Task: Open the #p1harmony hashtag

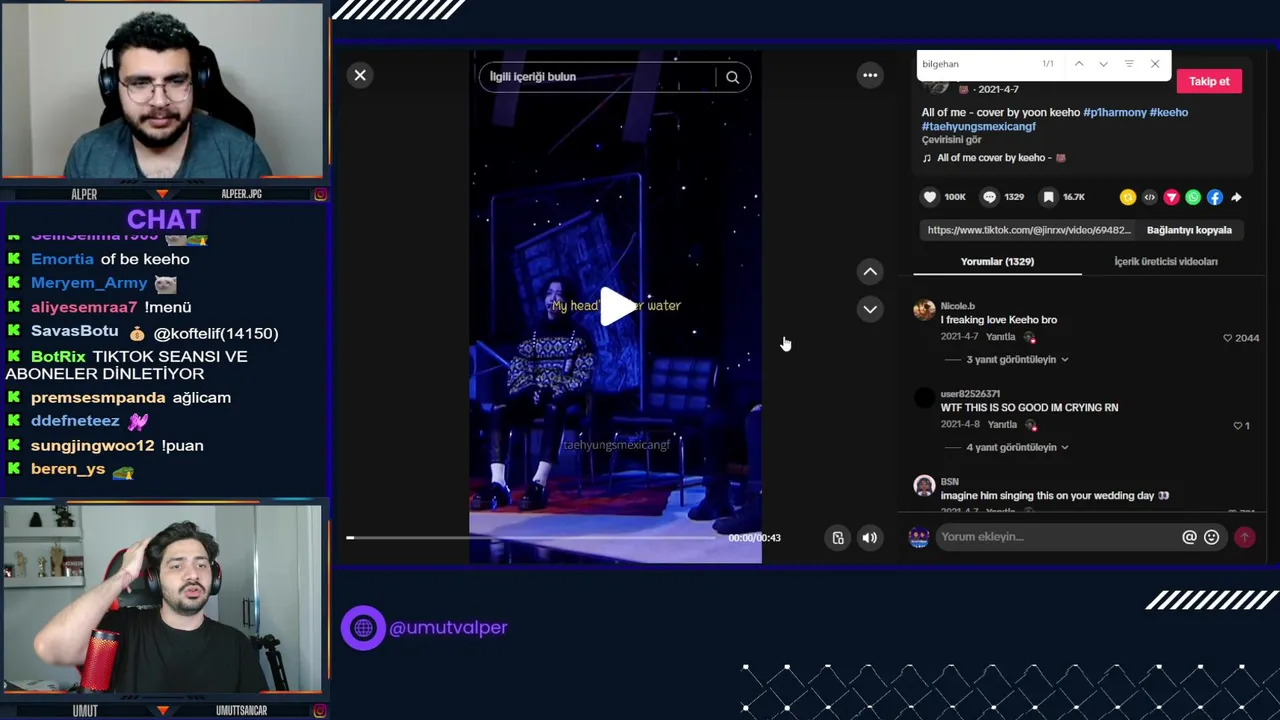Action: 1114,112
